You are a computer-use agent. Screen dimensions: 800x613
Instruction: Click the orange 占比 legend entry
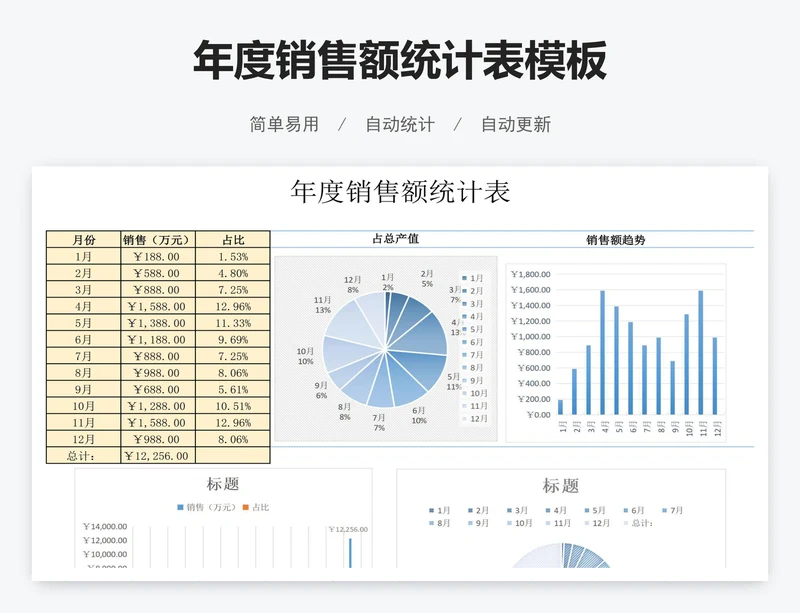pos(256,507)
